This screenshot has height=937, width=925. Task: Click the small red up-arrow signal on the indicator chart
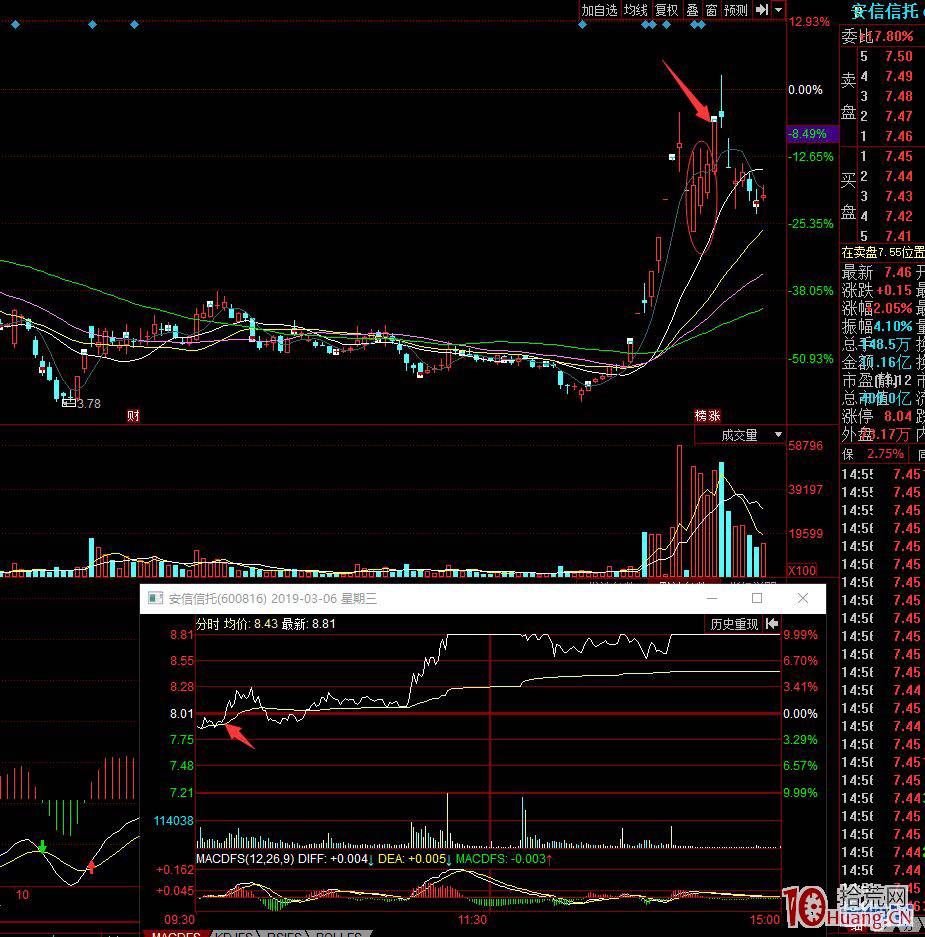(91, 866)
